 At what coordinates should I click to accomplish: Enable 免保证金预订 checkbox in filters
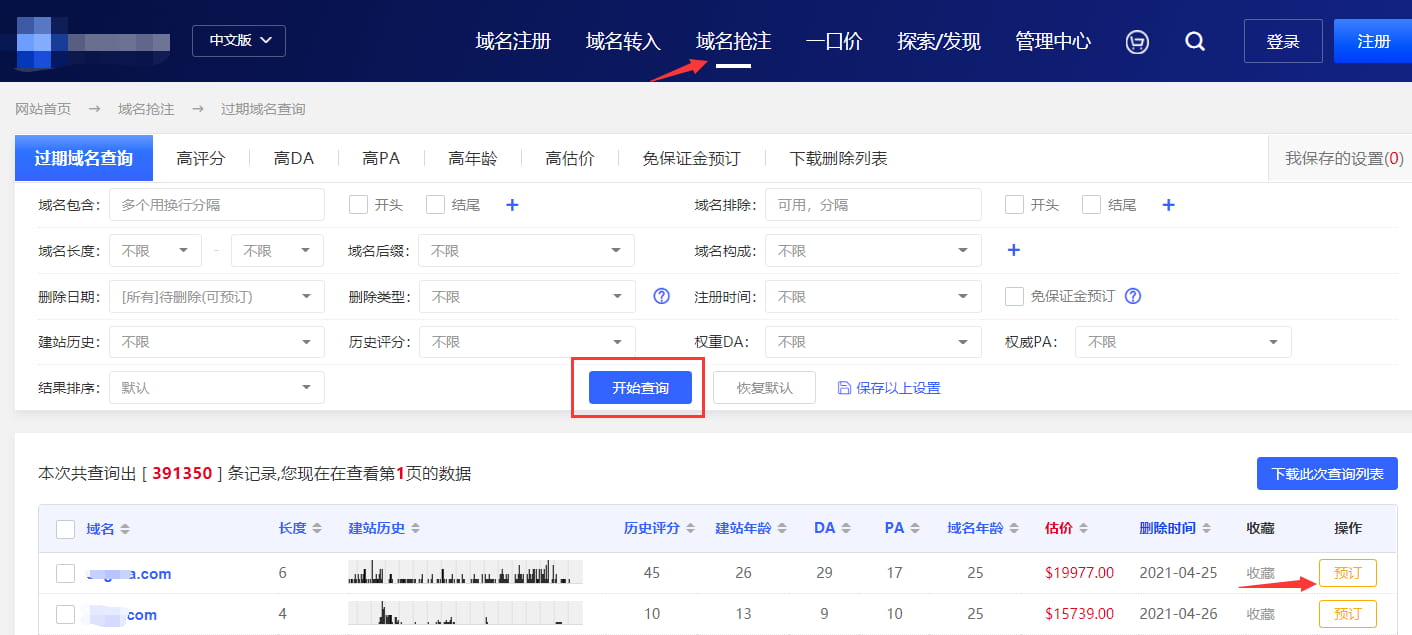[1014, 296]
